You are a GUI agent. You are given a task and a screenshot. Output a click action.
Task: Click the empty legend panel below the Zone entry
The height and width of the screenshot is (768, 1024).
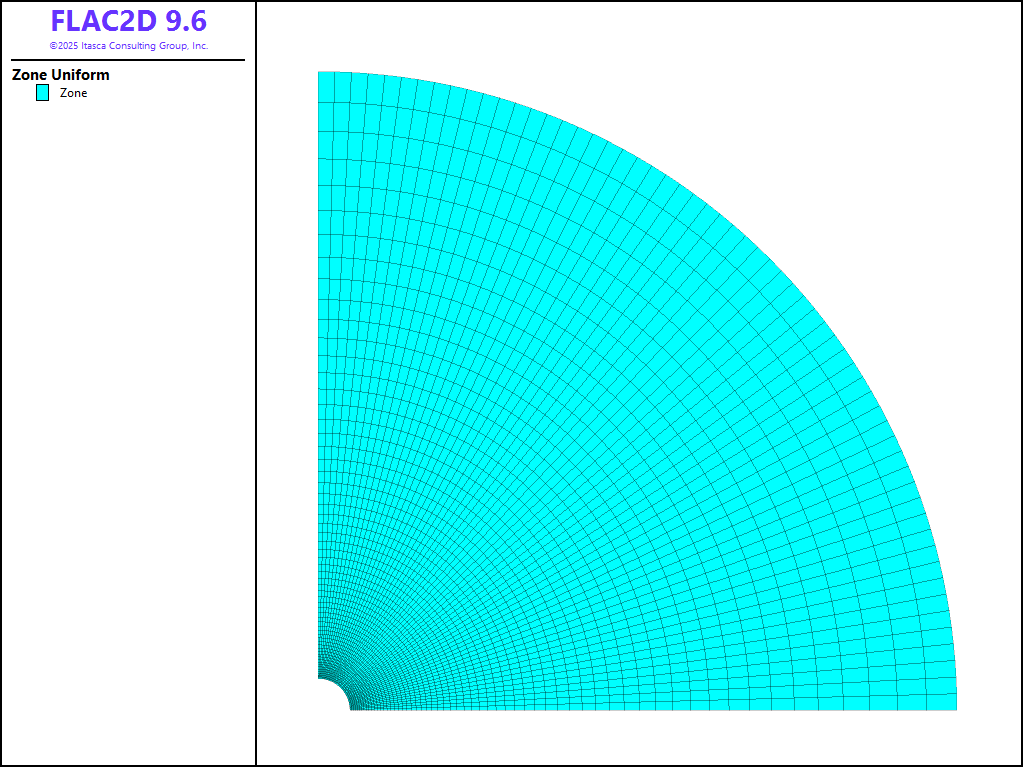(128, 400)
